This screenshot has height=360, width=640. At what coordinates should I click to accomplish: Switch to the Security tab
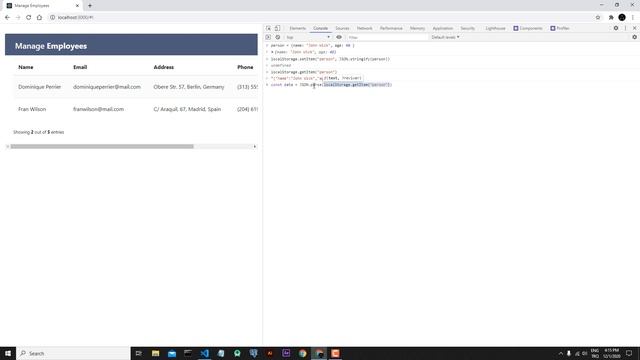467,28
